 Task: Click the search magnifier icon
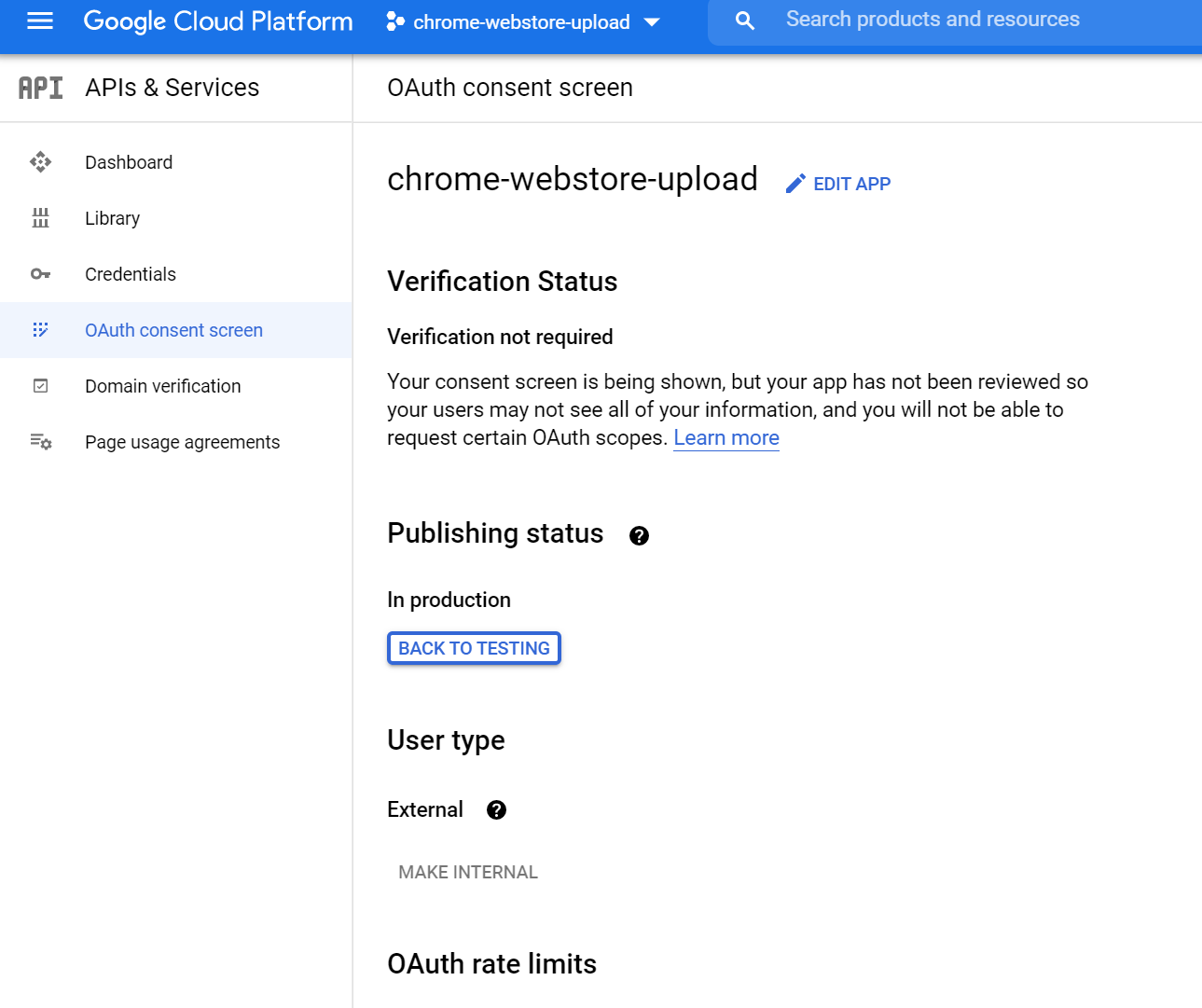point(744,21)
